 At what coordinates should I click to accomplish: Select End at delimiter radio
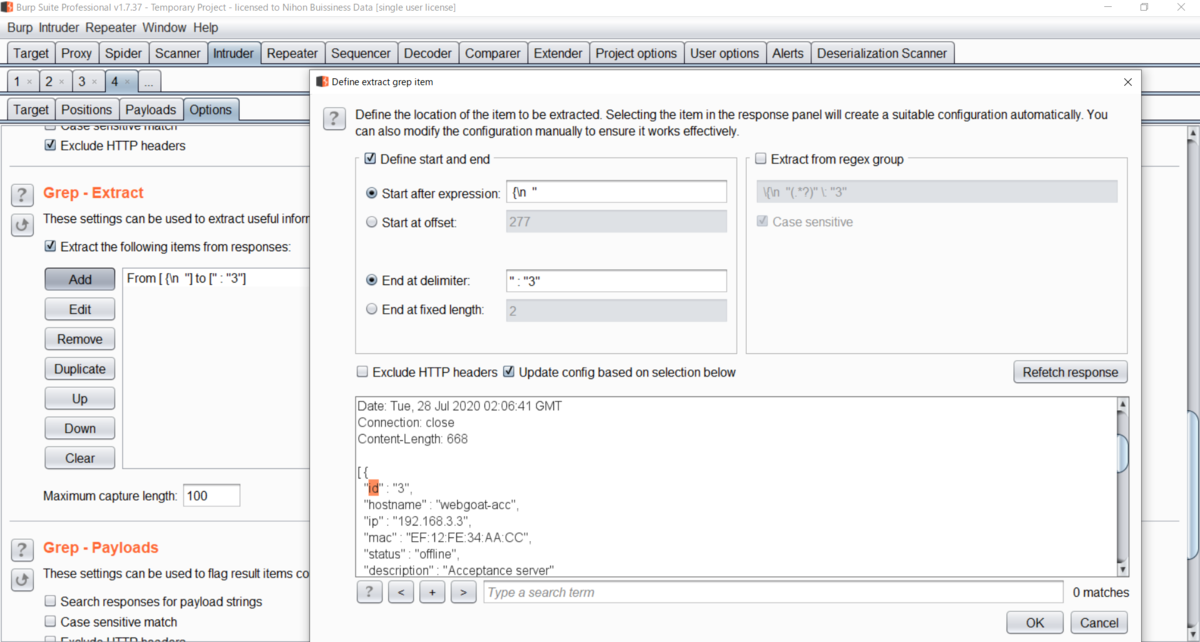(x=372, y=281)
